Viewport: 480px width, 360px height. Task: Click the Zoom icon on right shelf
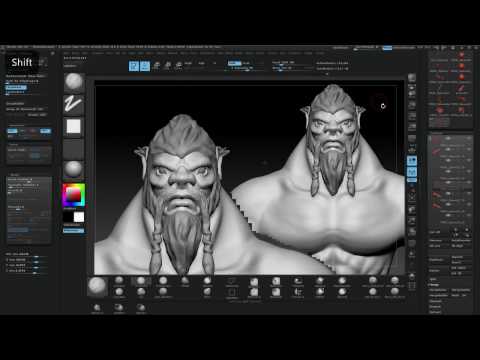point(412,105)
